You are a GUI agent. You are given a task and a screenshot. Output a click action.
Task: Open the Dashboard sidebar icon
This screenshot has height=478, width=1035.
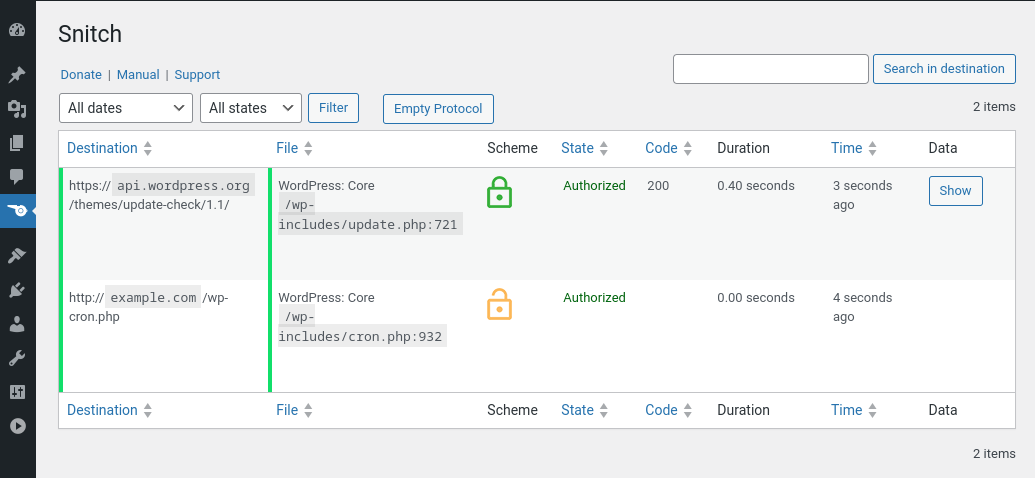(x=17, y=30)
